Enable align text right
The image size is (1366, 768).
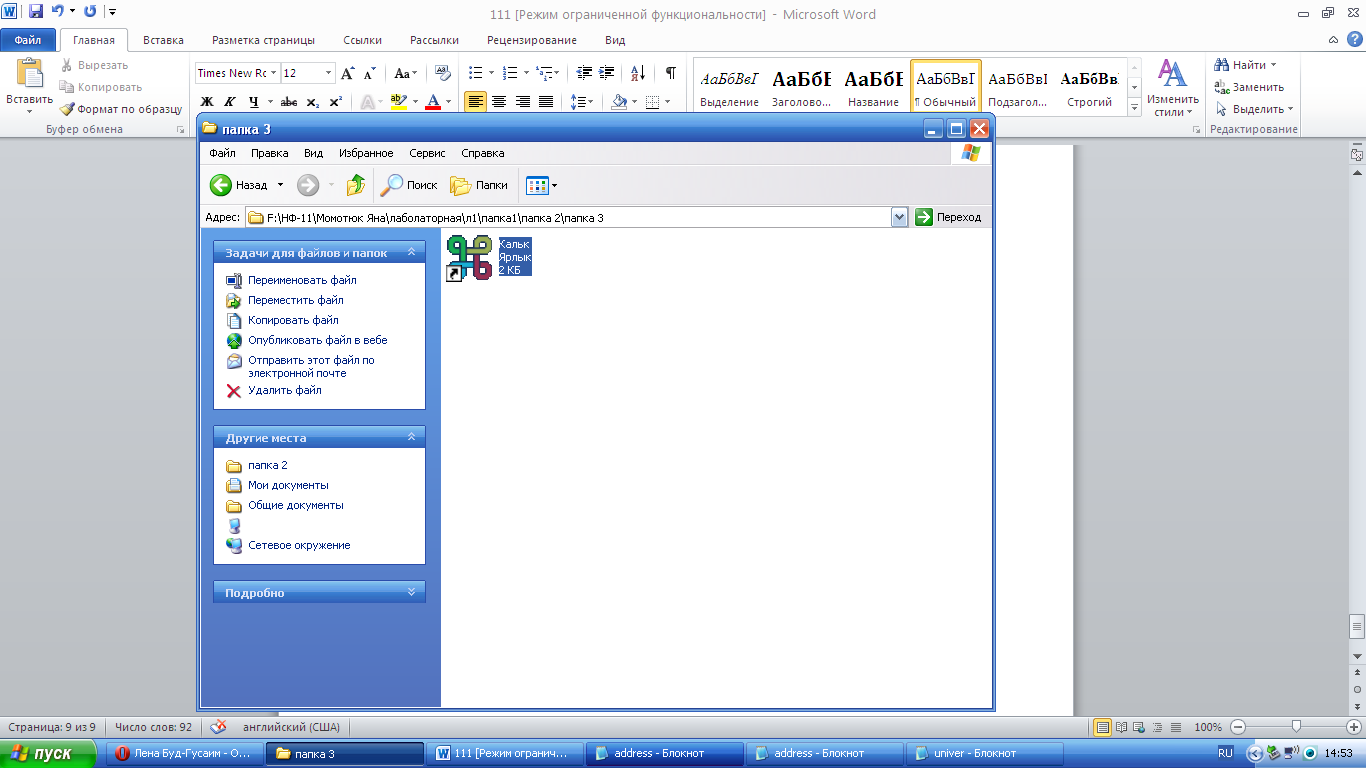coord(522,102)
